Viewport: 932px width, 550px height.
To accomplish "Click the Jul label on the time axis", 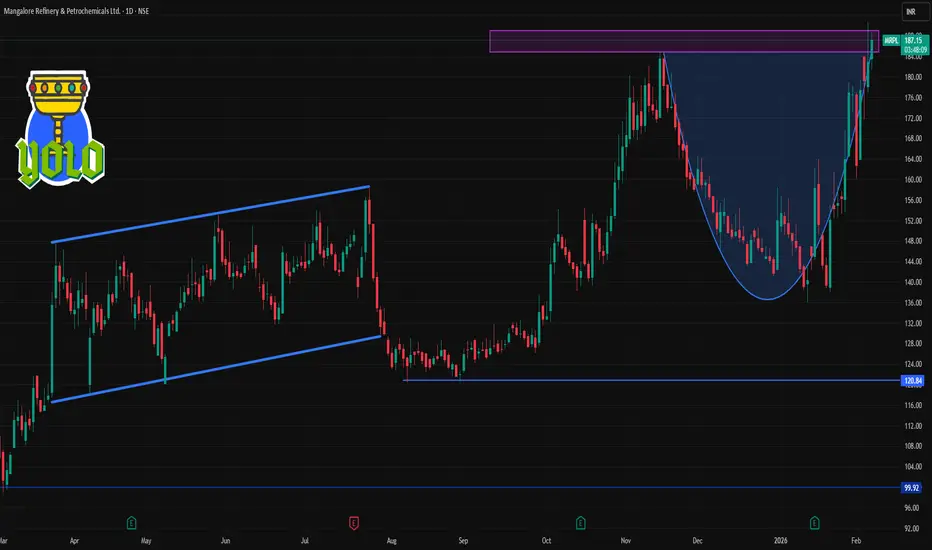I will [305, 541].
